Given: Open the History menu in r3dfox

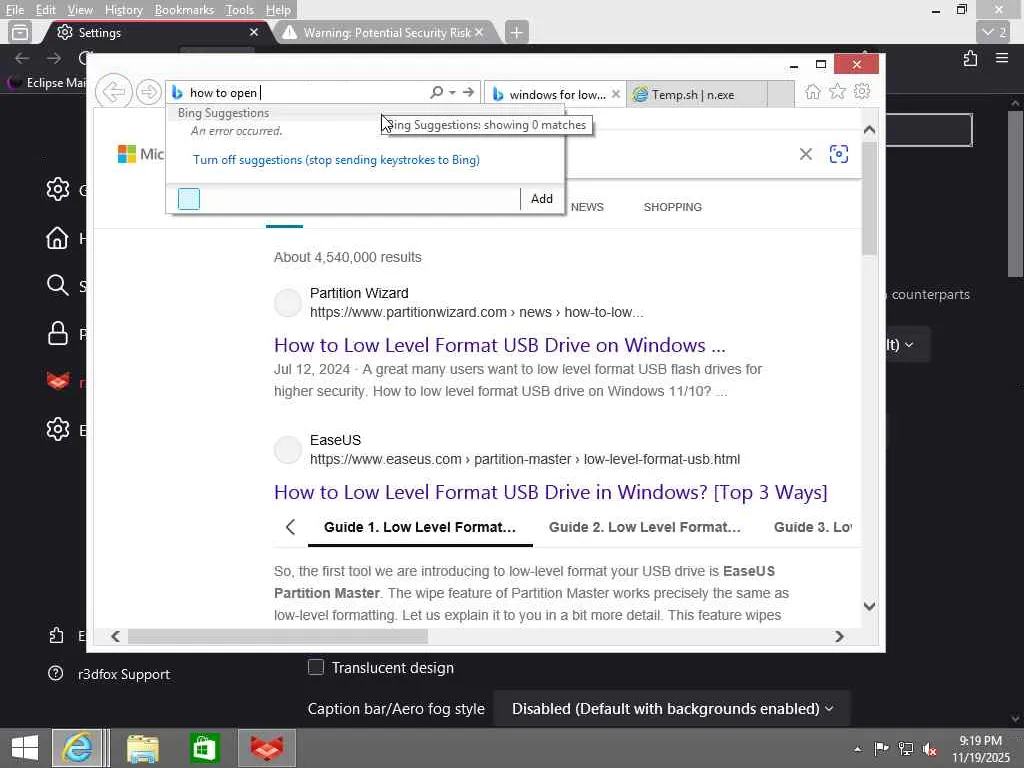Looking at the screenshot, I should click(x=123, y=10).
